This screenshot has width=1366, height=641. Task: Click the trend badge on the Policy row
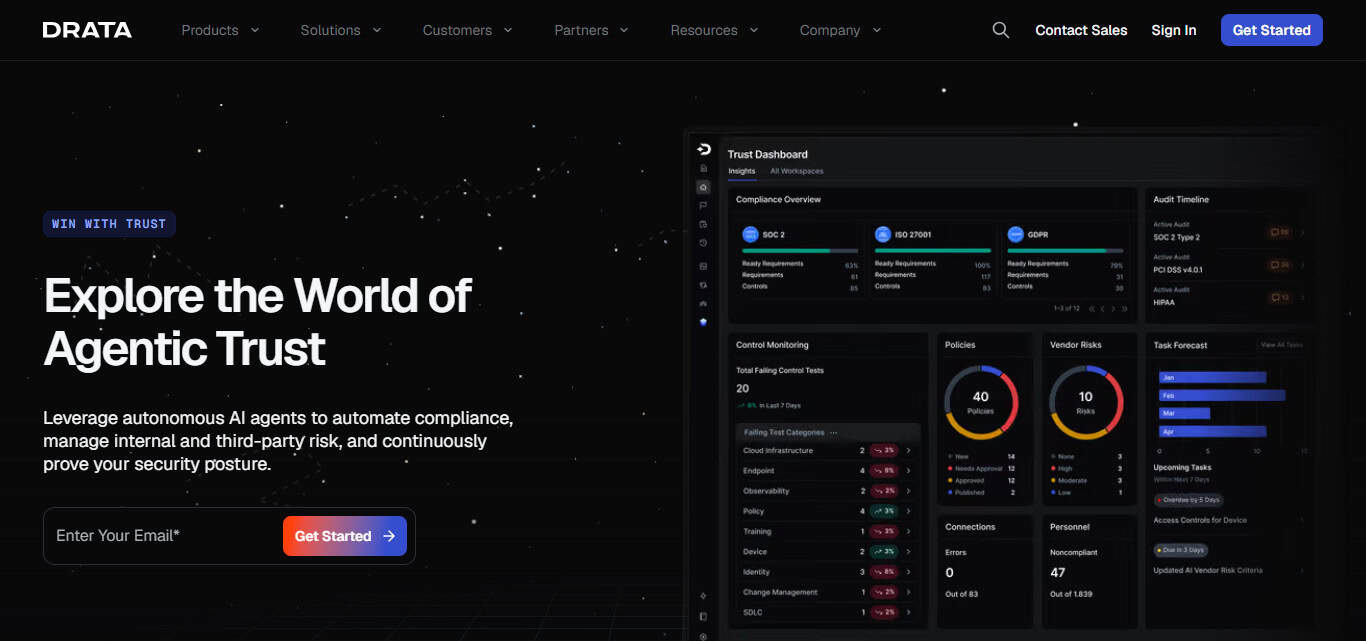(883, 511)
